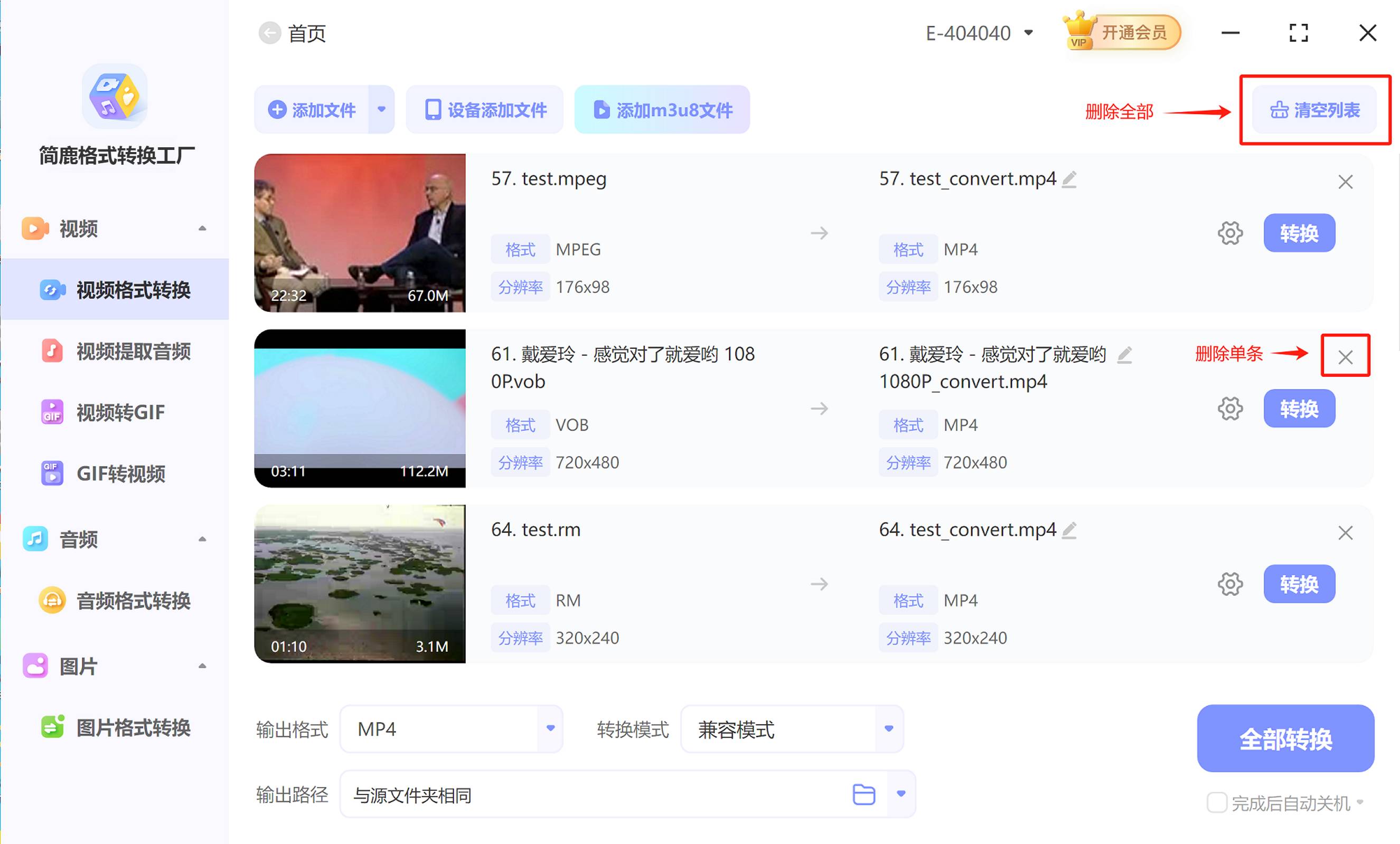
Task: Start 全部转换 to convert all files
Action: pos(1285,739)
